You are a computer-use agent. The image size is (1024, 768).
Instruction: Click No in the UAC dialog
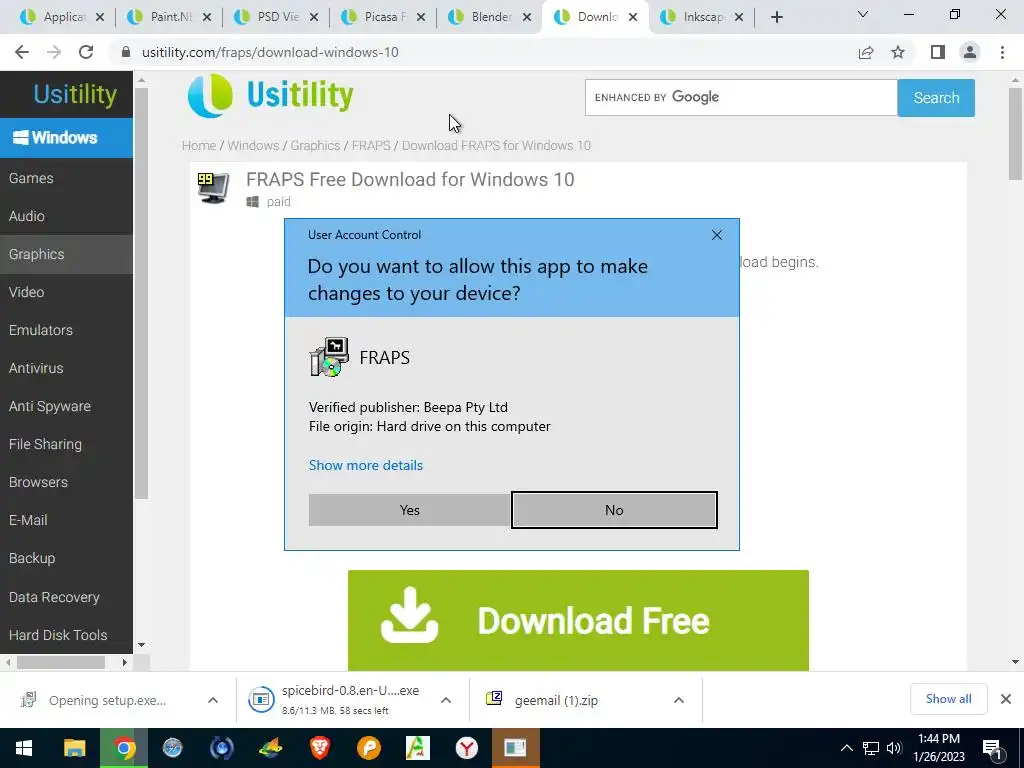pos(614,510)
